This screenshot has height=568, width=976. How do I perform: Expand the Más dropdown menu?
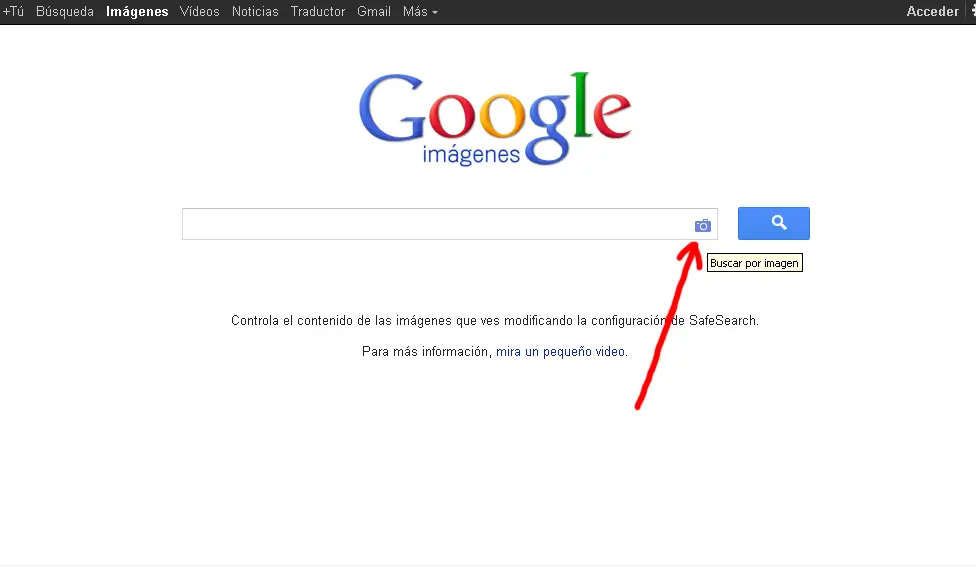coord(420,11)
